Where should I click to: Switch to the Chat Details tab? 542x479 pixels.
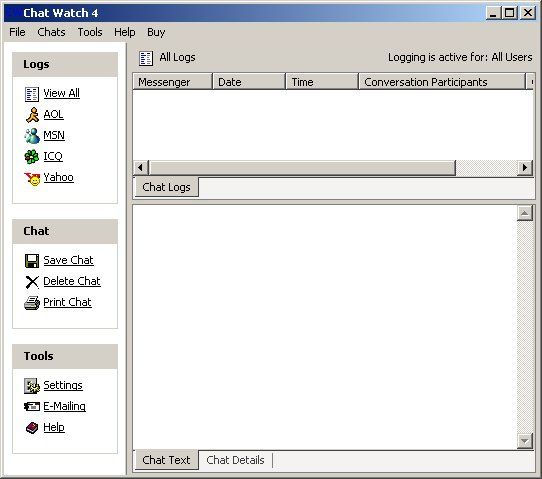pyautogui.click(x=235, y=460)
